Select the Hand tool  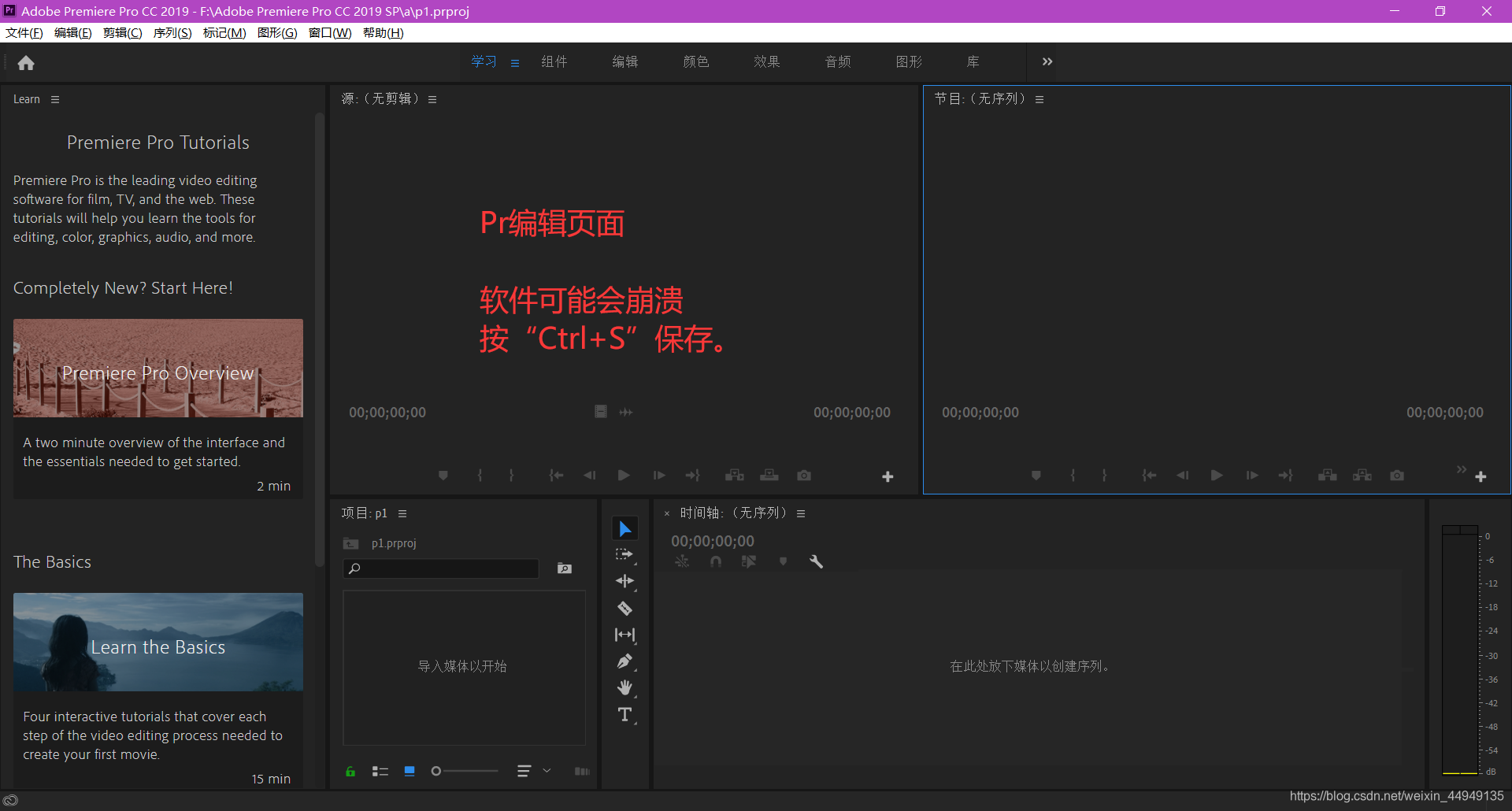tap(624, 688)
